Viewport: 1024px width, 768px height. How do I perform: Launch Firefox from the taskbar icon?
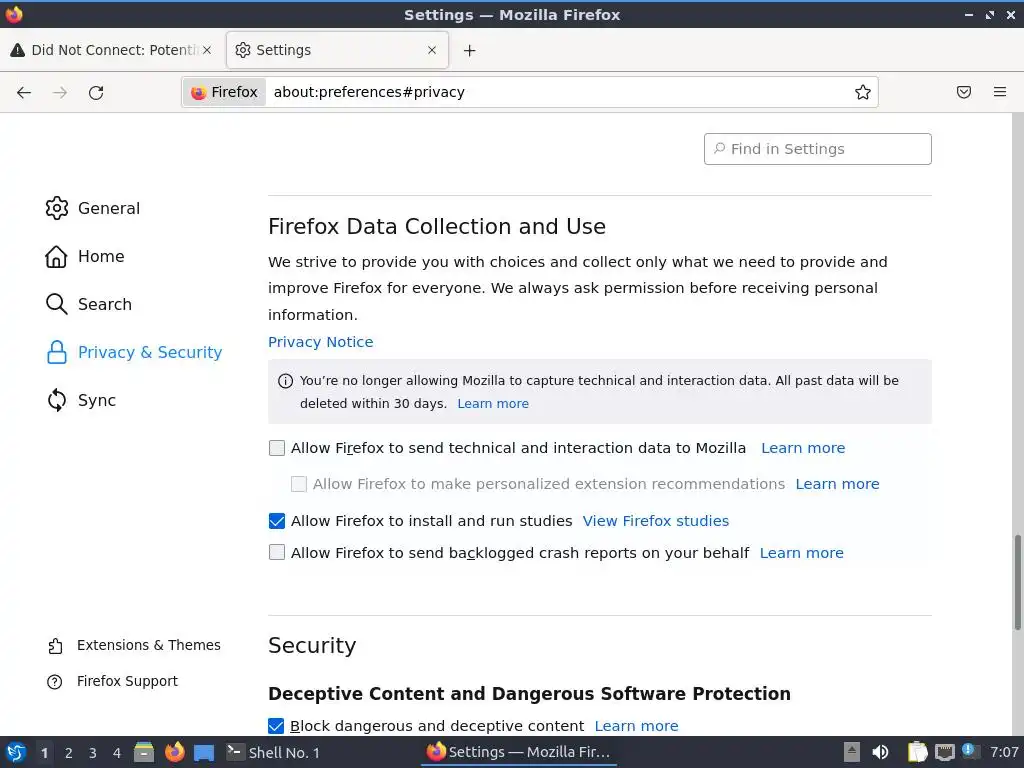175,752
